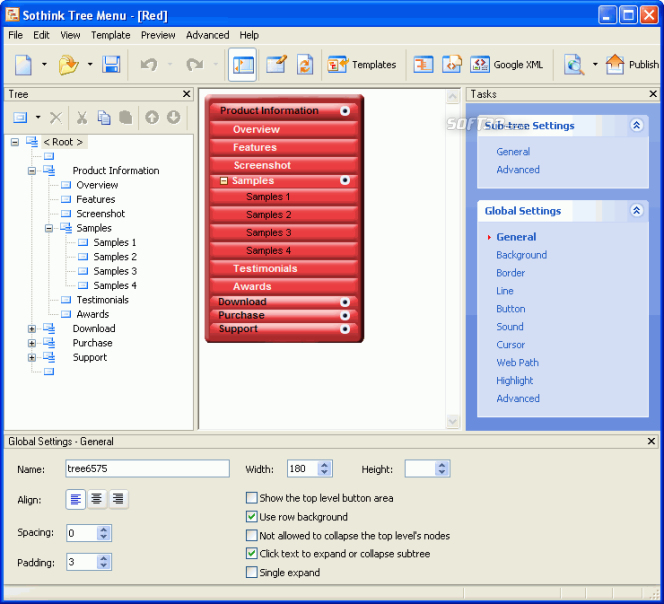Click the Save floppy disk icon
Screen dimensions: 664x604
pyautogui.click(x=111, y=65)
